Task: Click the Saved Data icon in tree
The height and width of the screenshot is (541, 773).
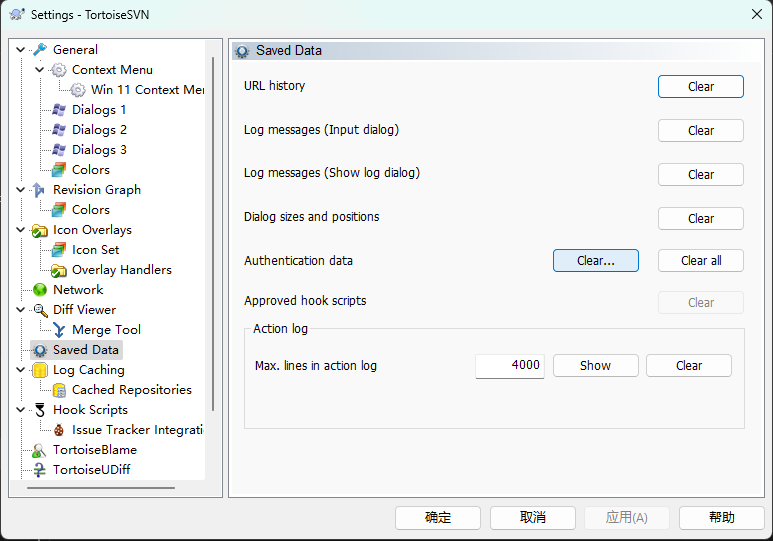Action: tap(39, 350)
